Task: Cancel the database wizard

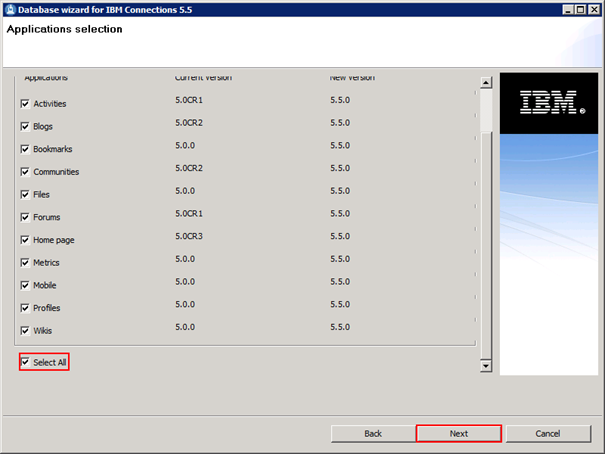Action: [547, 434]
